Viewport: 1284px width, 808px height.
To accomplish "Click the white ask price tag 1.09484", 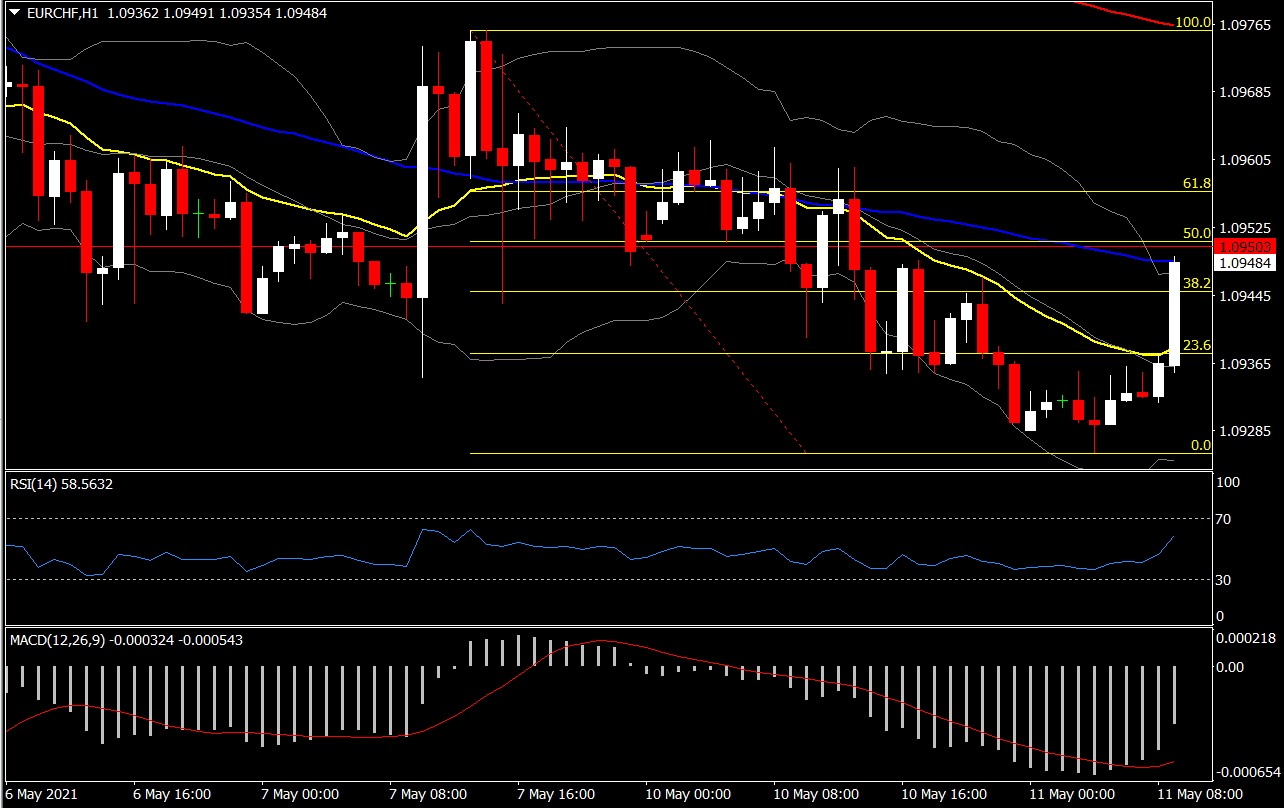I will point(1244,262).
